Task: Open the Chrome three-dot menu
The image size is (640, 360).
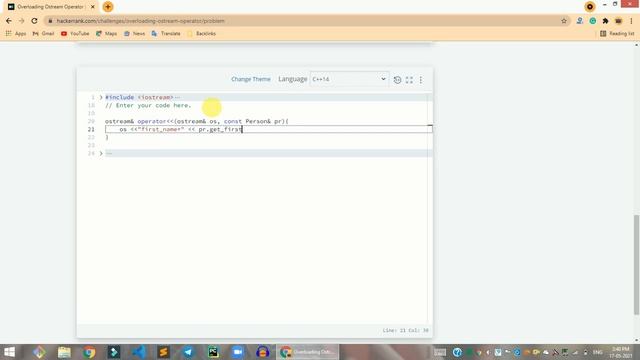Action: click(631, 21)
